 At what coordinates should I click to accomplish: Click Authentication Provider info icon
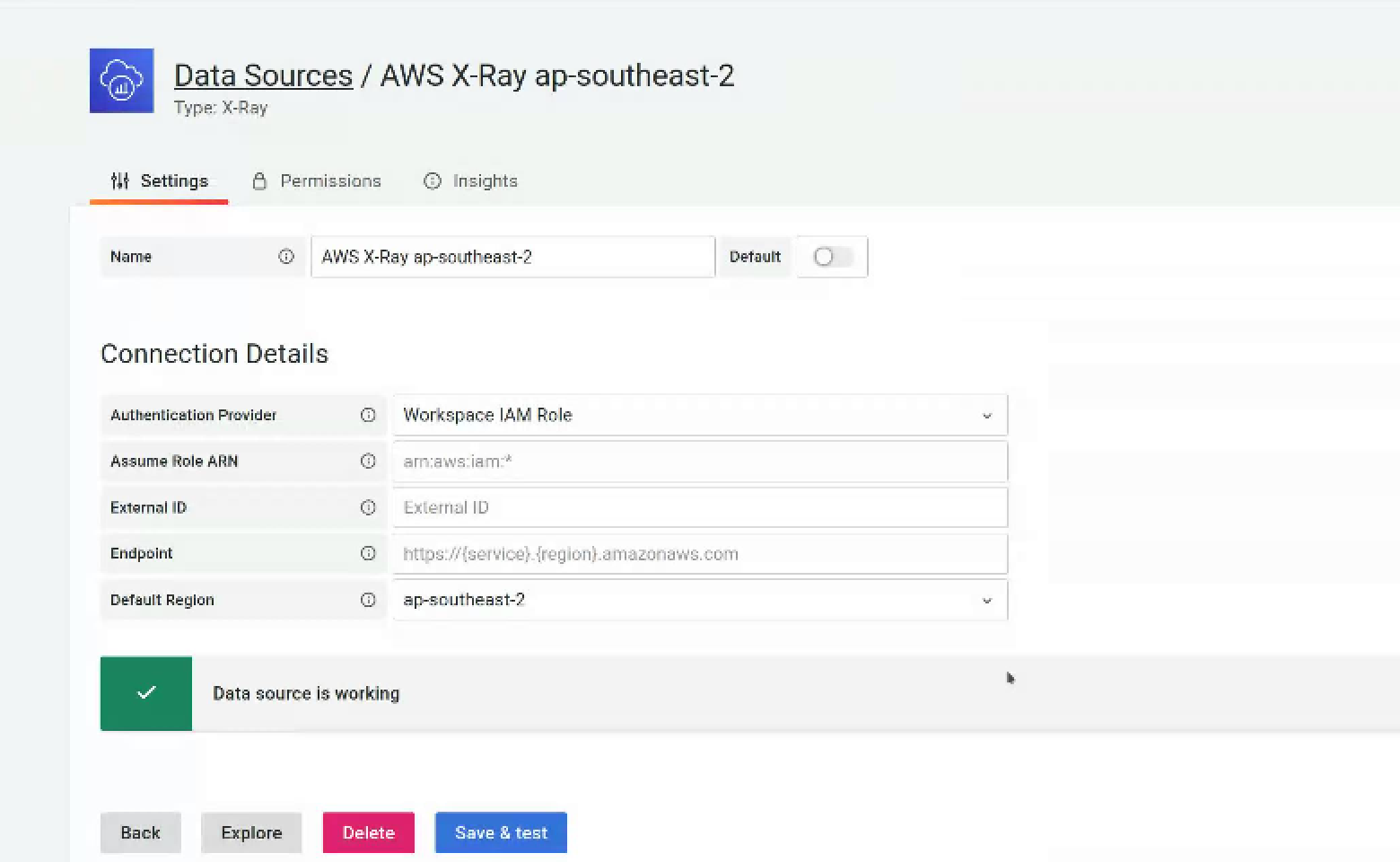pyautogui.click(x=368, y=415)
